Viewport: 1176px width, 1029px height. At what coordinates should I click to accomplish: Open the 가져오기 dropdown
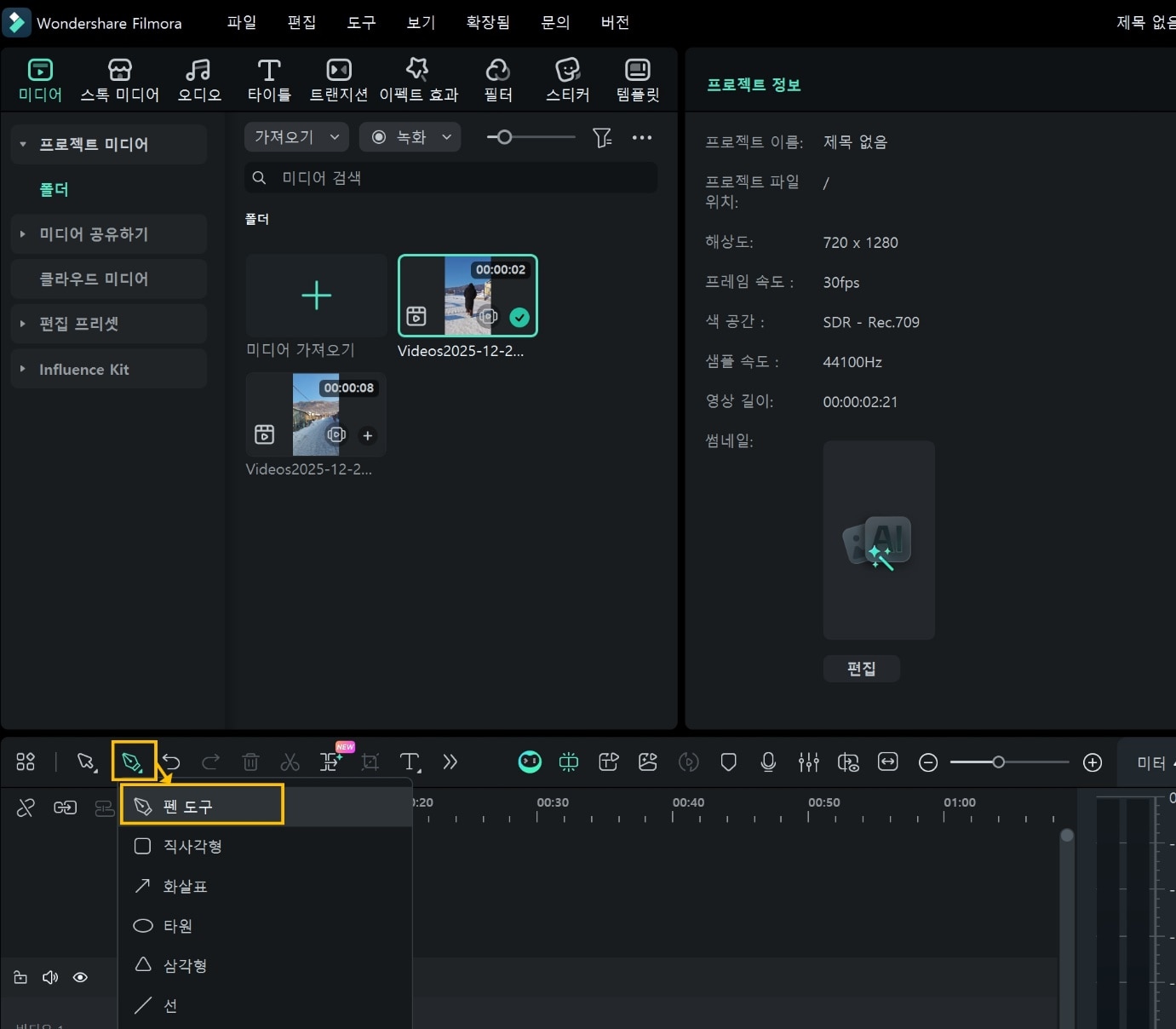[295, 136]
